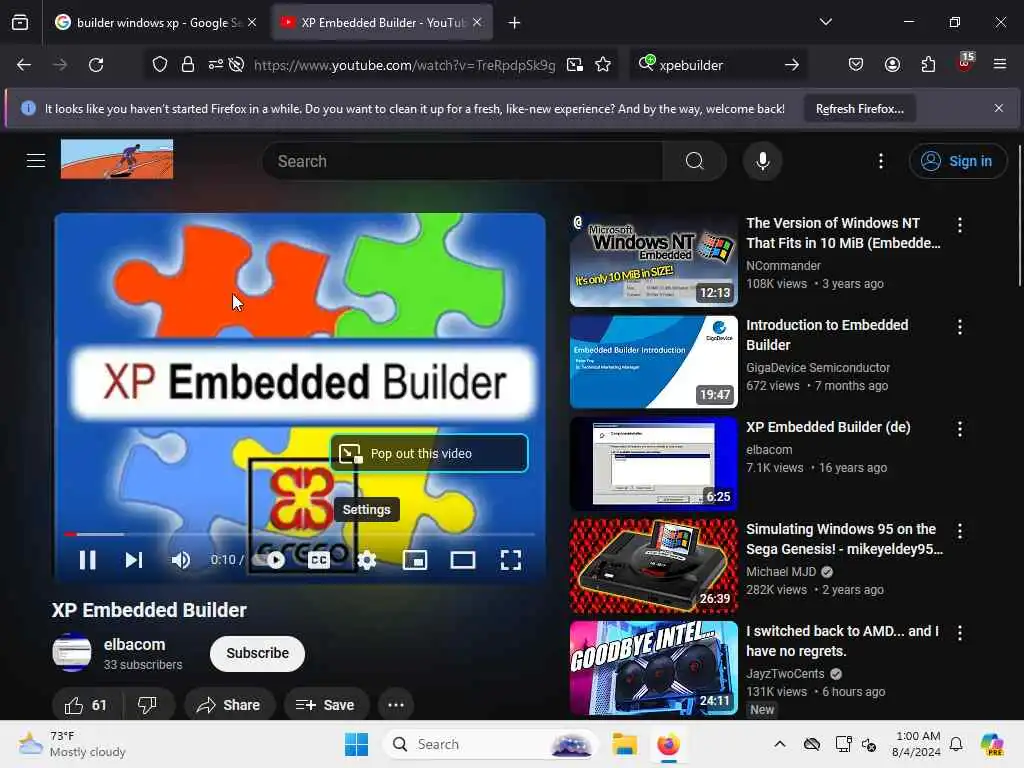The width and height of the screenshot is (1024, 768).
Task: Switch to miniplayer mode
Action: pos(415,560)
